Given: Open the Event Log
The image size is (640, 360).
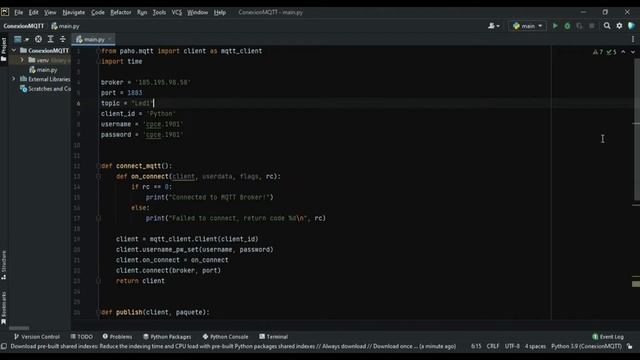Looking at the screenshot, I should point(608,337).
